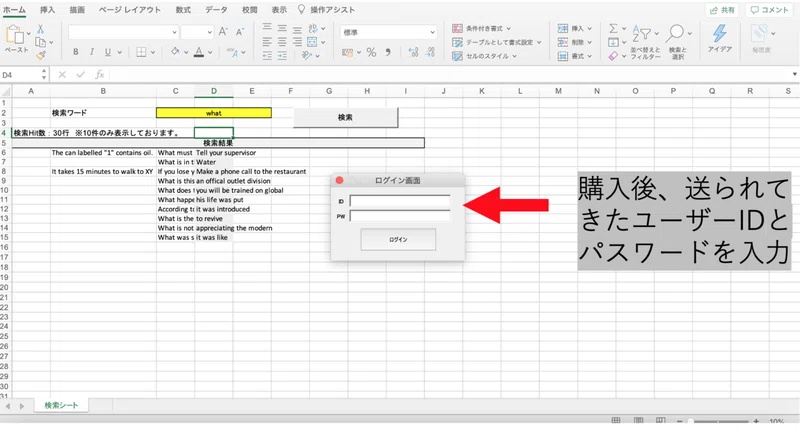The image size is (800, 432).
Task: Apply percent style format
Action: click(371, 52)
